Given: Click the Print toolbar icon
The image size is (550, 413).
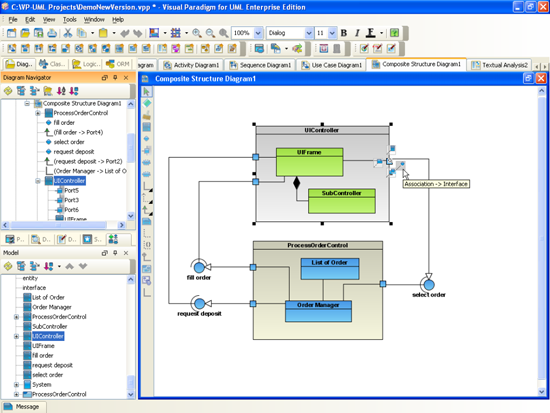Looking at the screenshot, I should coord(52,33).
